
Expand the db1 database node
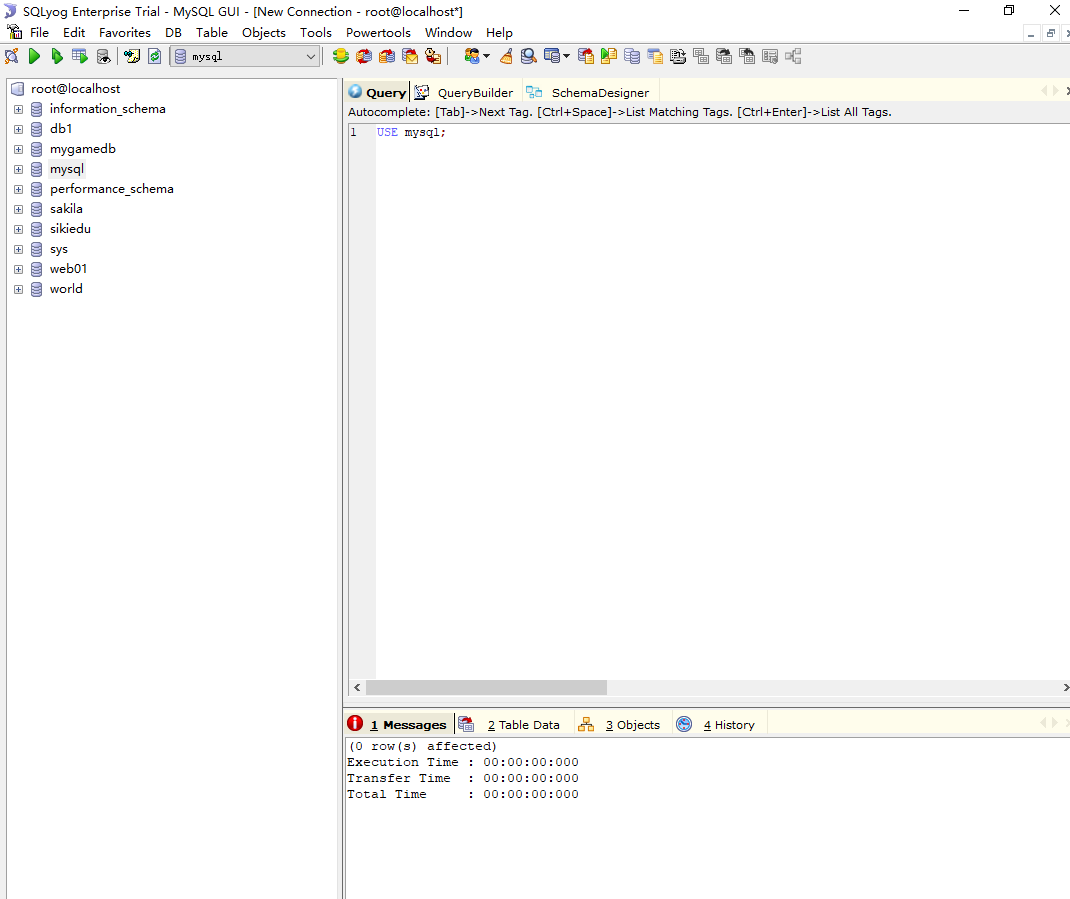click(x=18, y=129)
